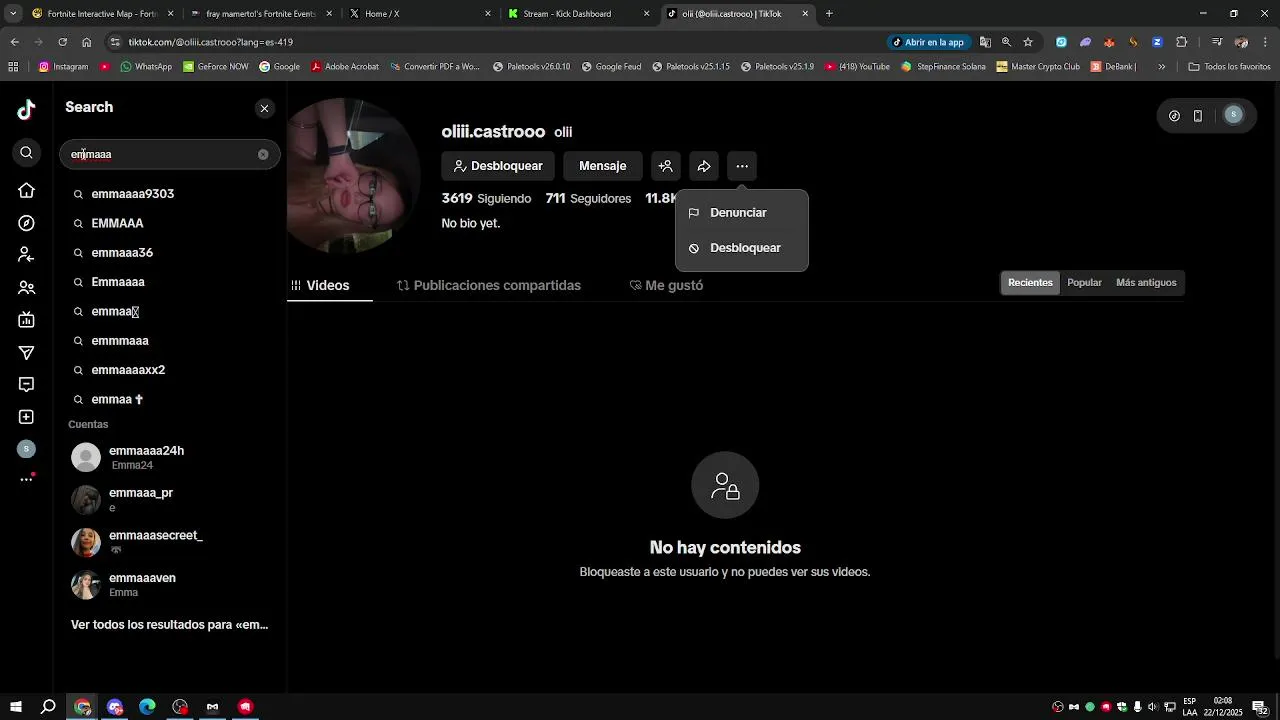This screenshot has width=1280, height=720.
Task: Select suggestion emmmaaa
Action: [170, 341]
